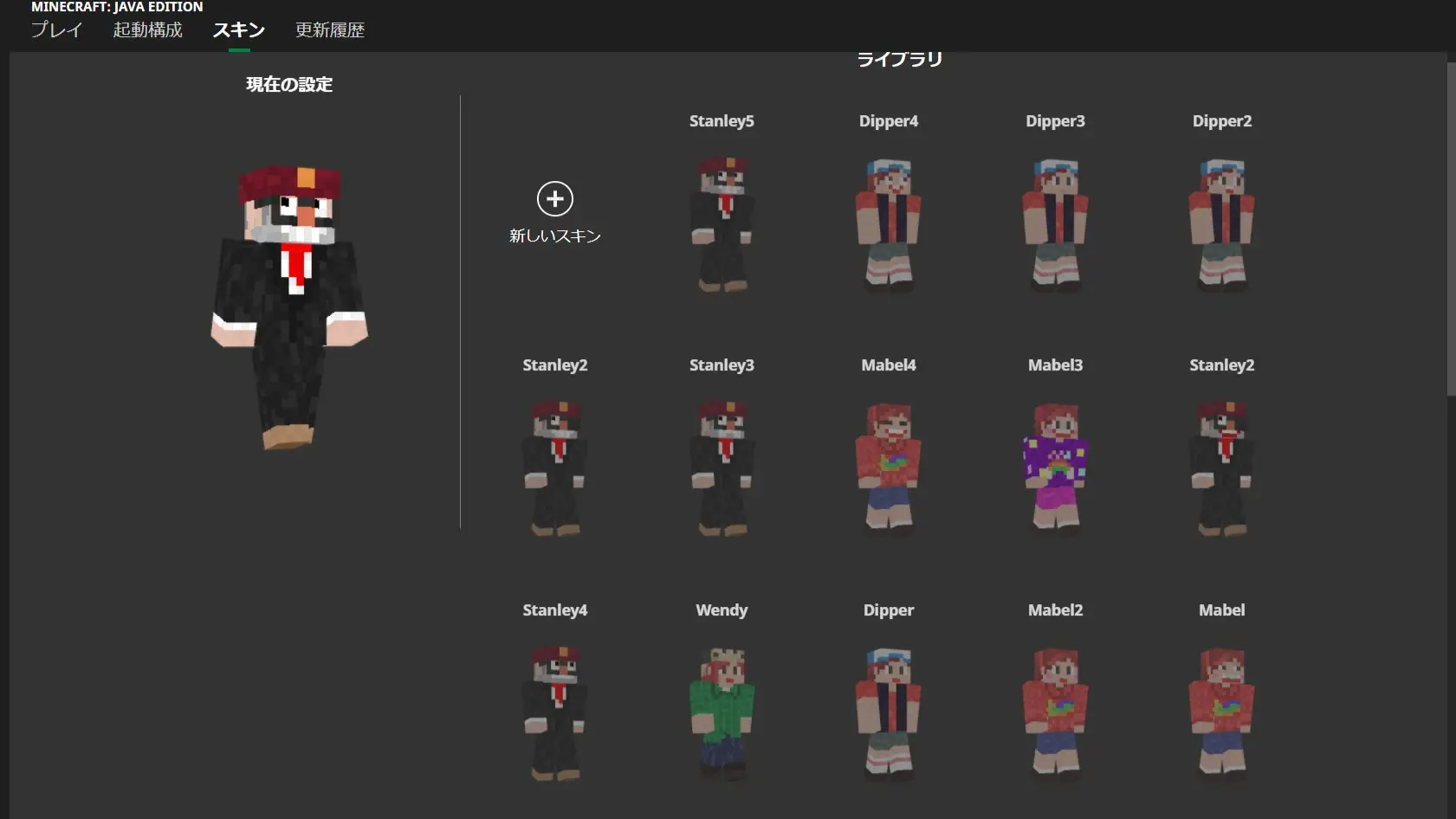The image size is (1456, 819).
Task: Select the Stanley4 skin figure
Action: [554, 713]
